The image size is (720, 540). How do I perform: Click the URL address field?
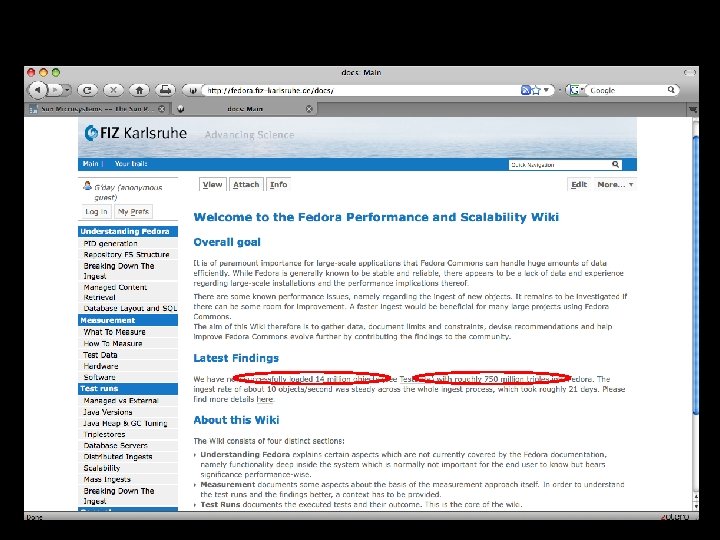click(360, 90)
